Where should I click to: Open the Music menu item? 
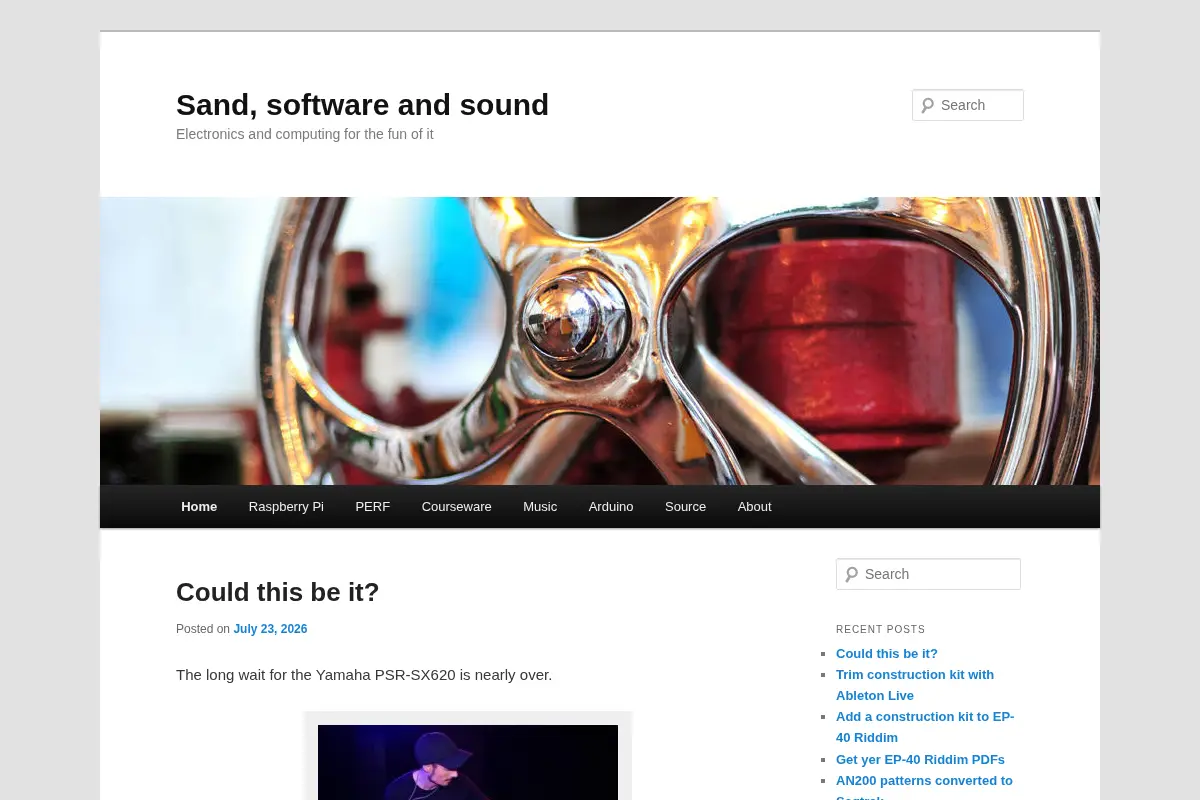coord(540,507)
